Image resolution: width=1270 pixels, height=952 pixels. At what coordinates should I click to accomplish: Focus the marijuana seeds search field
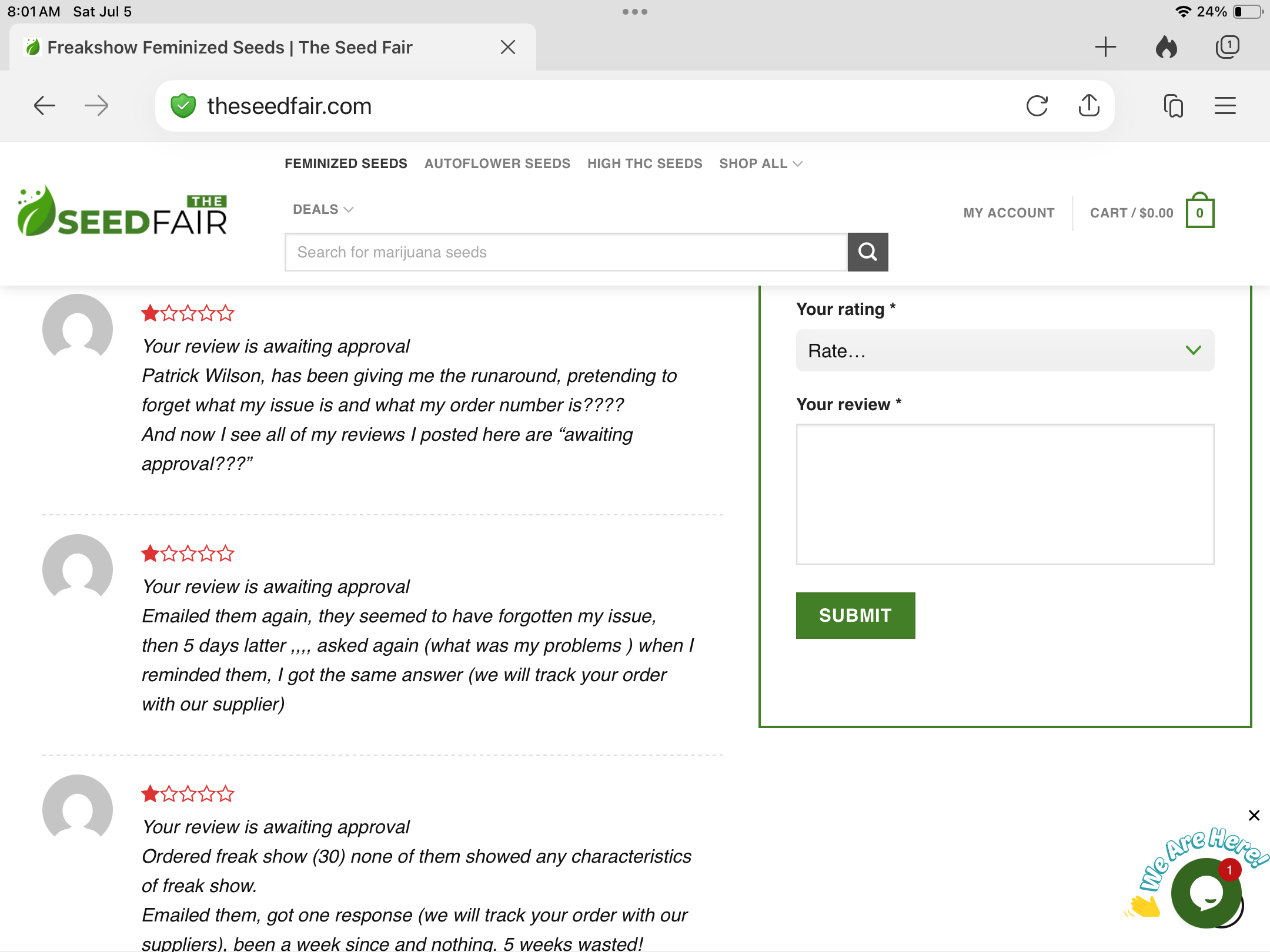tap(566, 252)
